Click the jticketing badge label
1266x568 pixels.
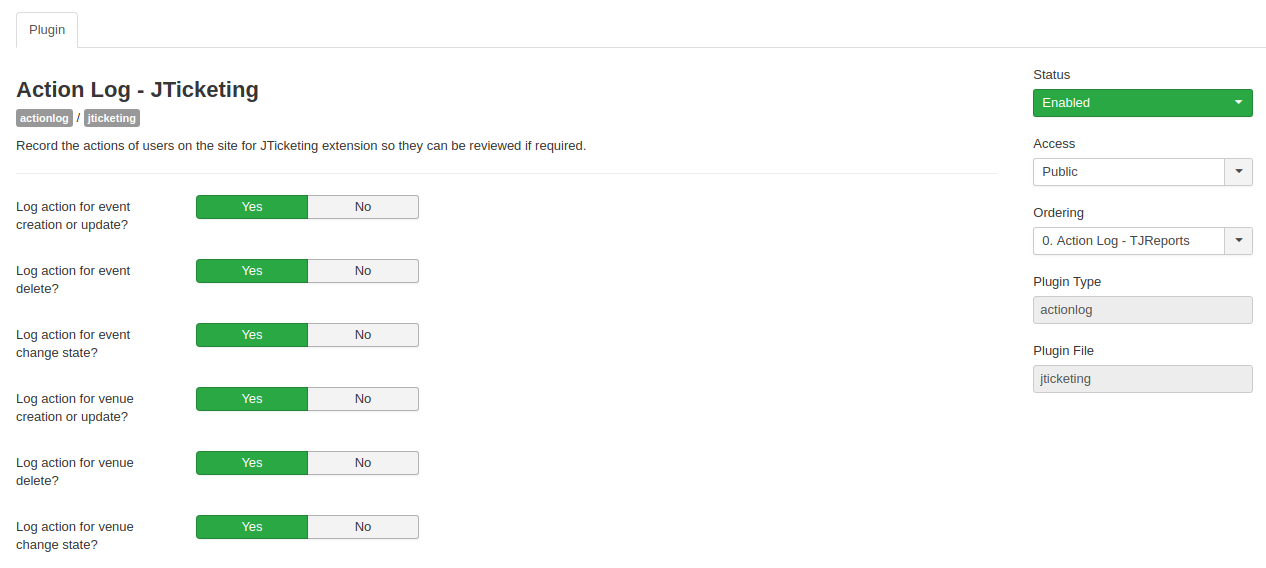click(112, 118)
